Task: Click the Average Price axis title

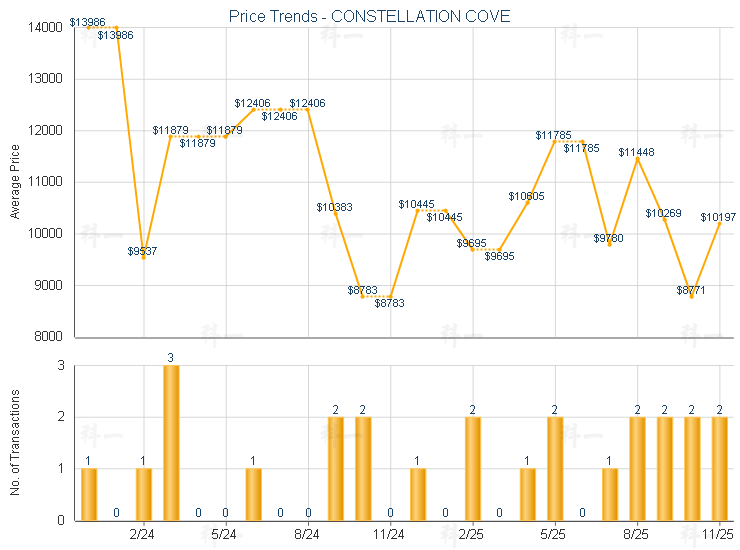Action: 15,182
